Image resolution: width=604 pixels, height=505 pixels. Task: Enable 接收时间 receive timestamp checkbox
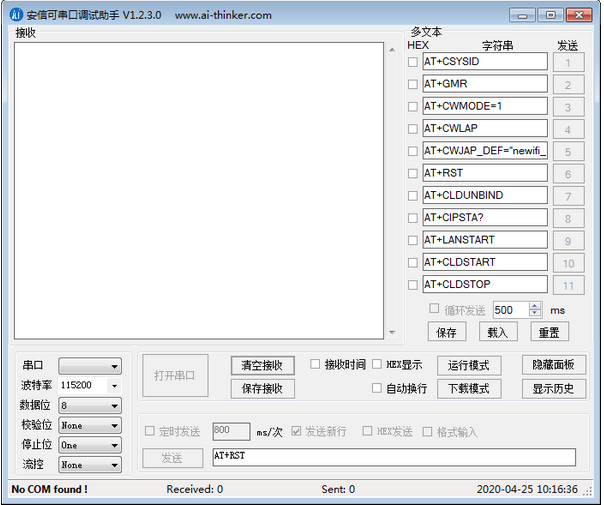315,364
